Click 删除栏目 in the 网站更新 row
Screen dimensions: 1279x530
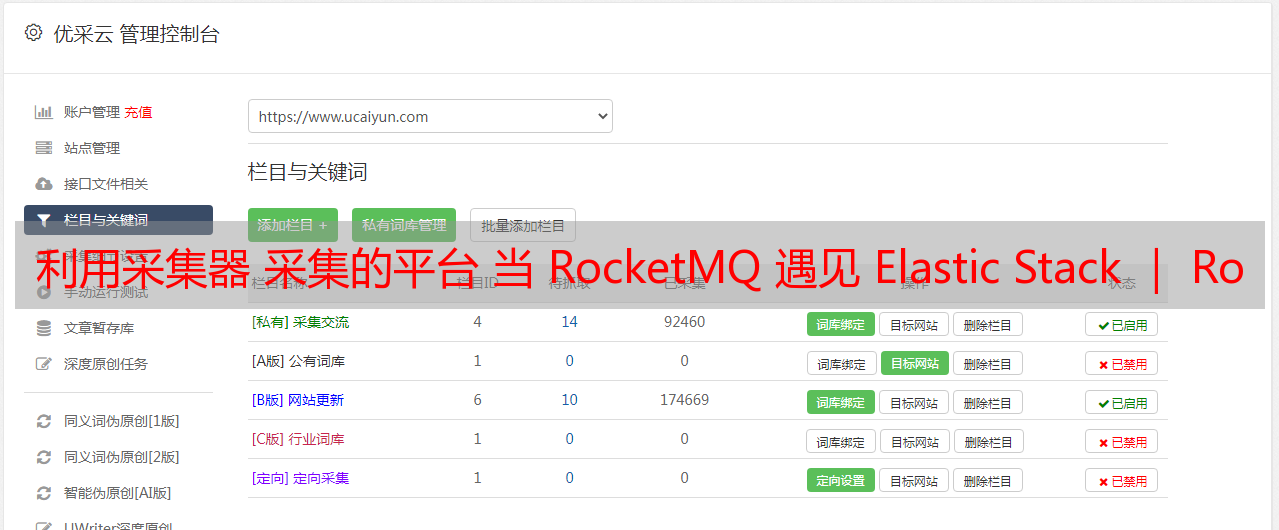pyautogui.click(x=988, y=402)
